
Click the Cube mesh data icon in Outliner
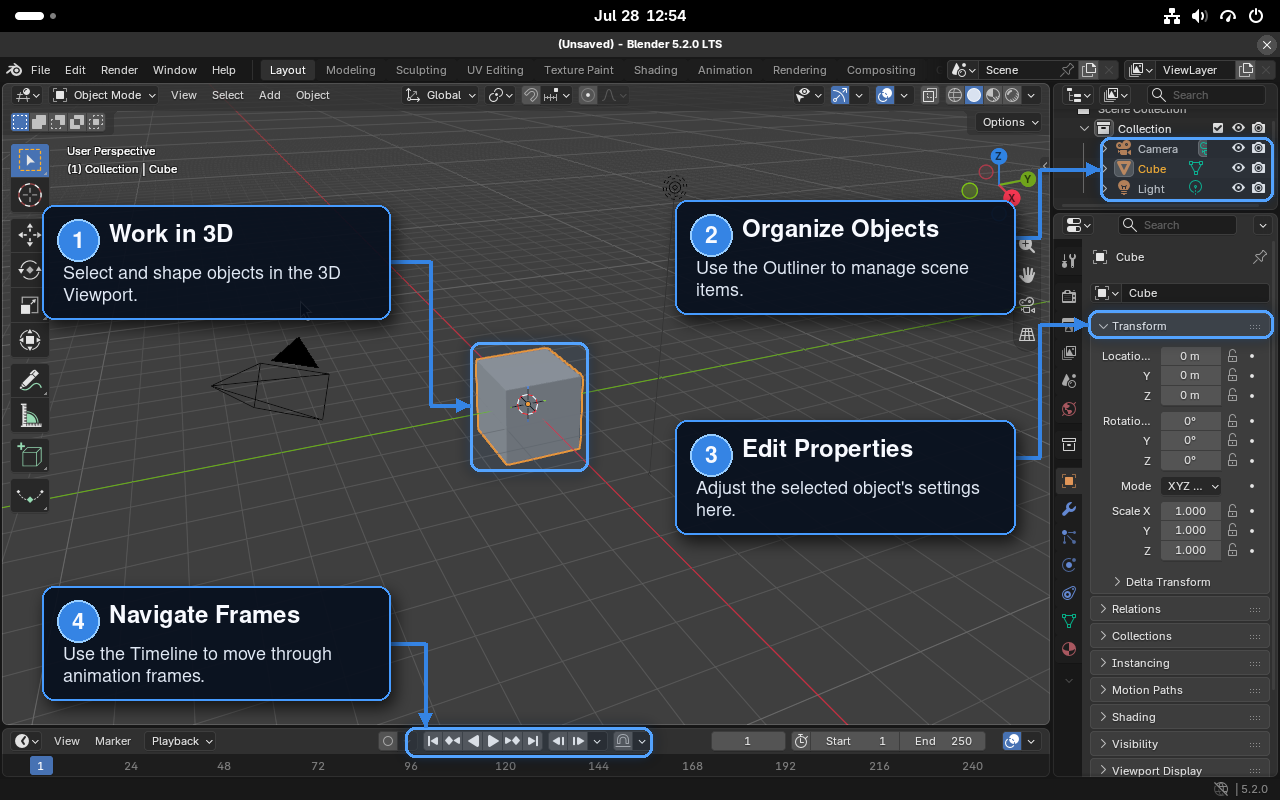coord(1195,168)
